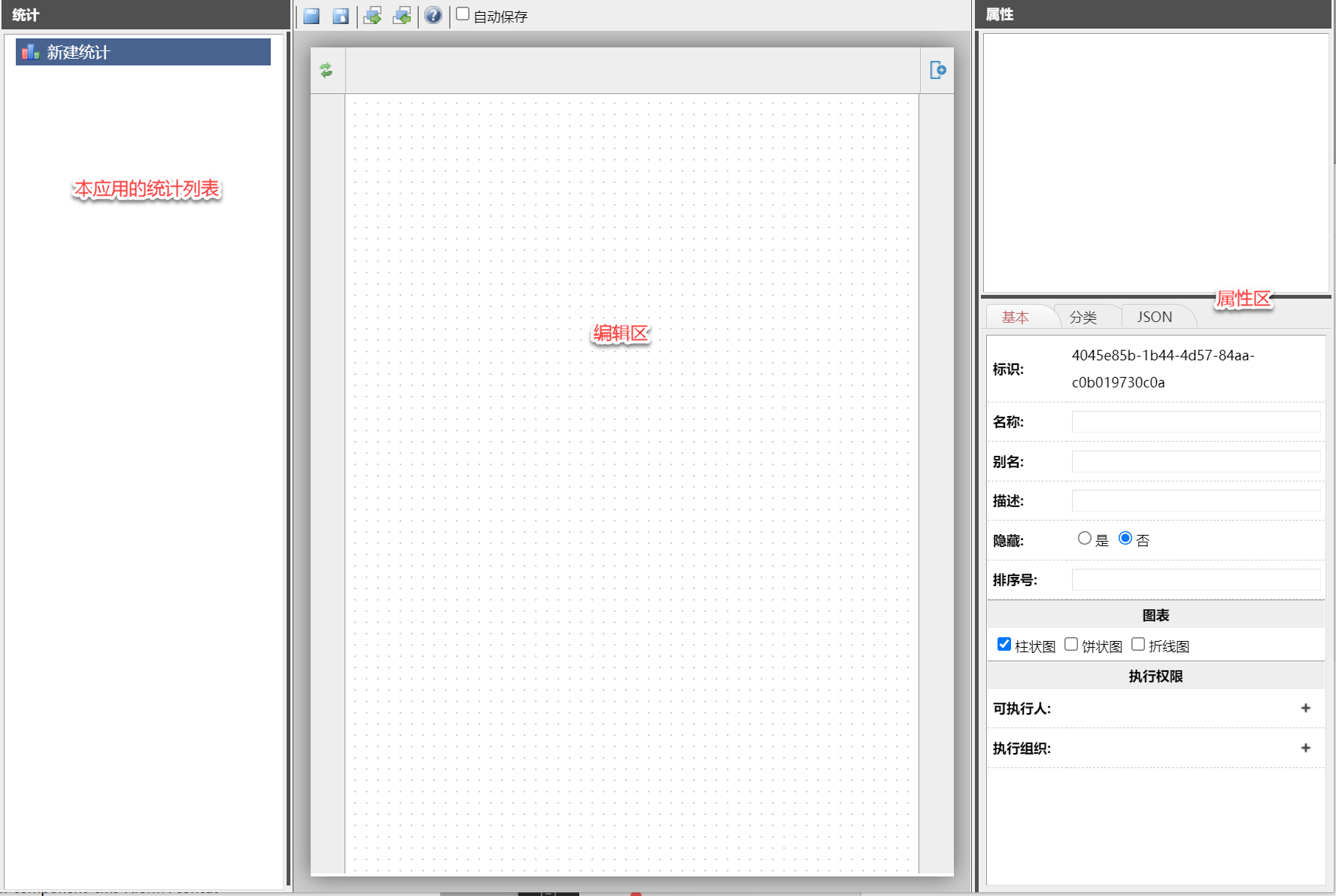Click the 排序号 input field
This screenshot has height=896, width=1336.
(x=1195, y=580)
